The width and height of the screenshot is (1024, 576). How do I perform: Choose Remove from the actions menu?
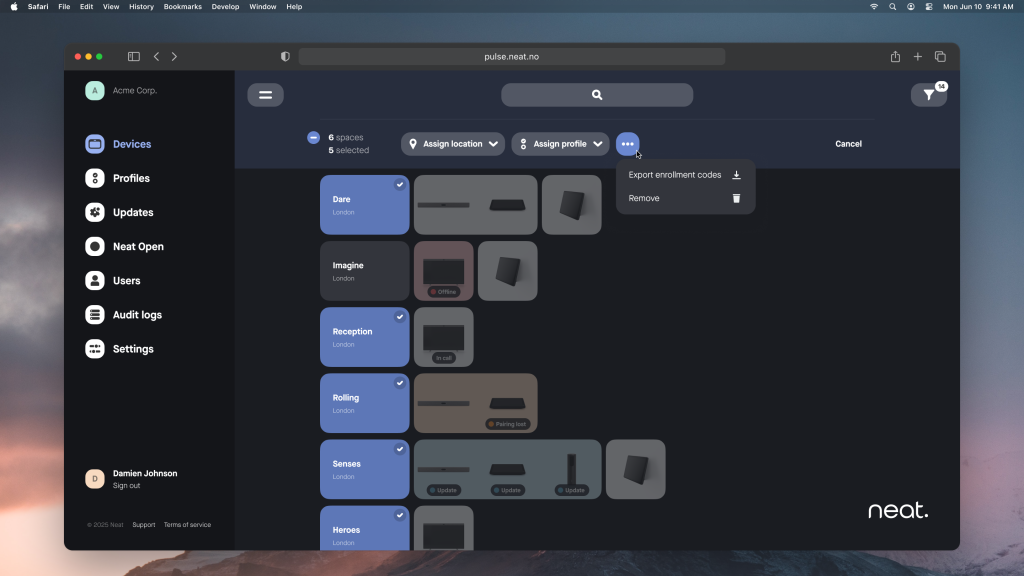[x=685, y=199]
